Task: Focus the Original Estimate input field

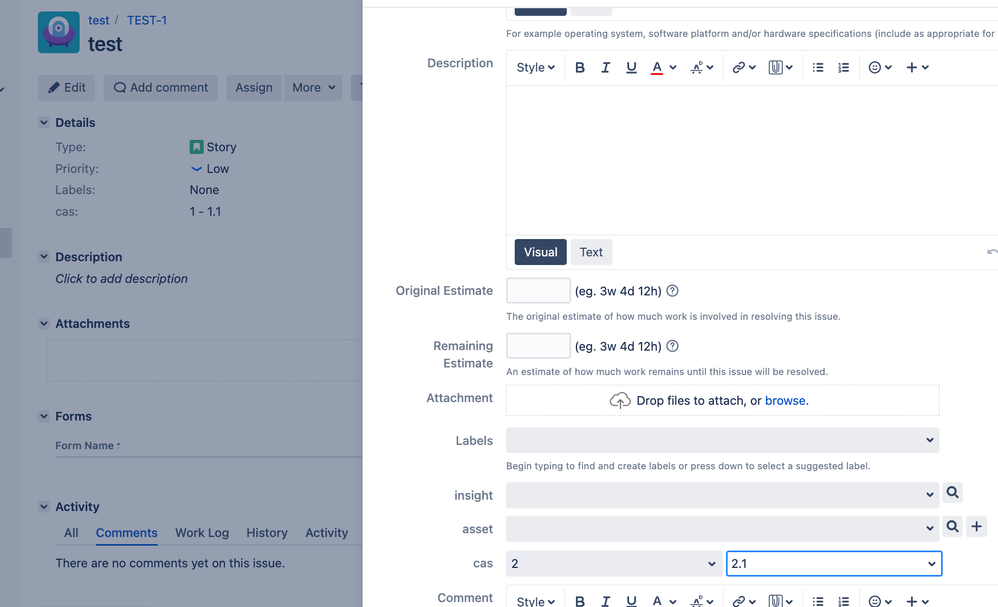Action: tap(538, 291)
